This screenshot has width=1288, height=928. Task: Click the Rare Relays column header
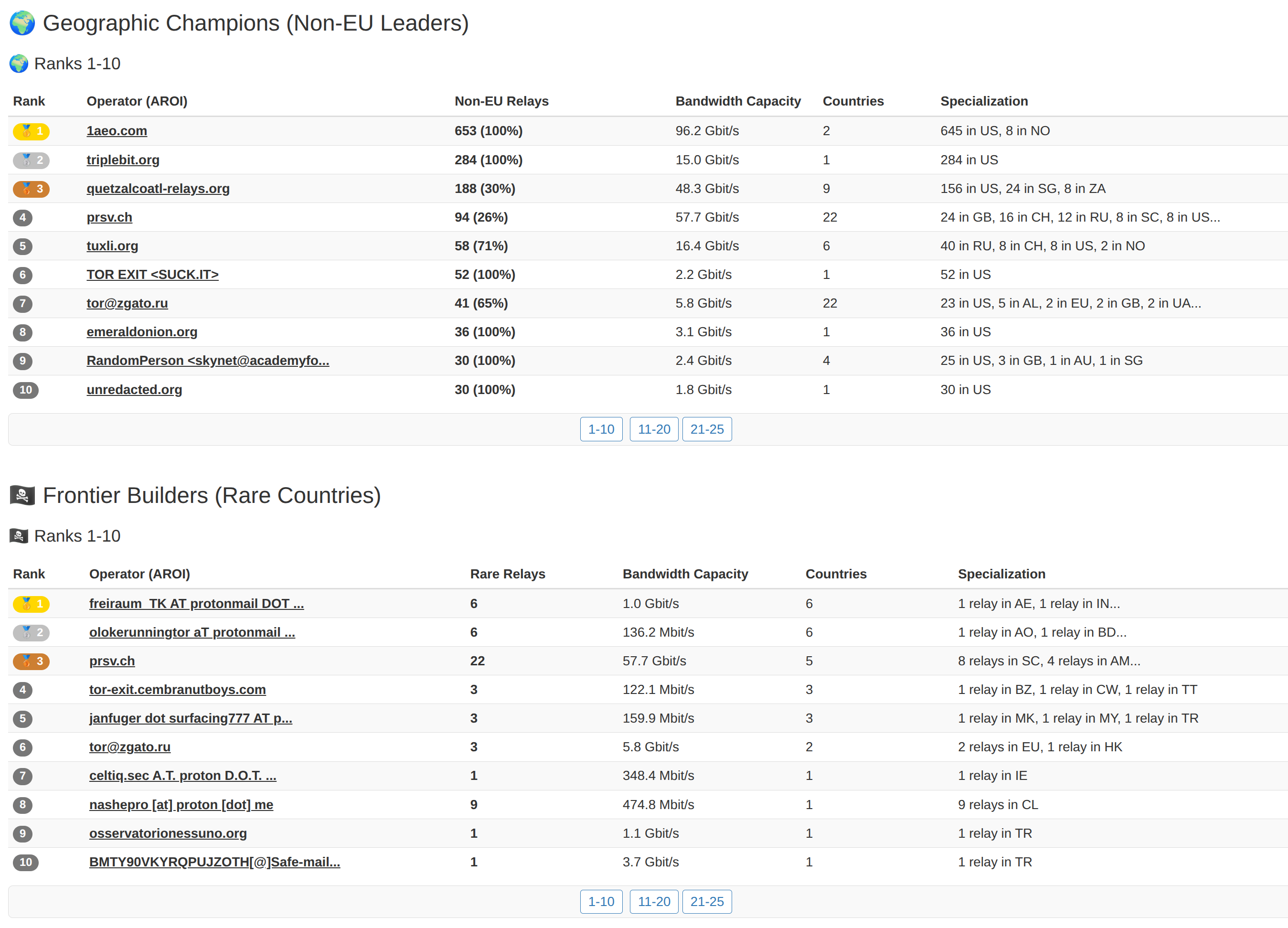point(508,574)
